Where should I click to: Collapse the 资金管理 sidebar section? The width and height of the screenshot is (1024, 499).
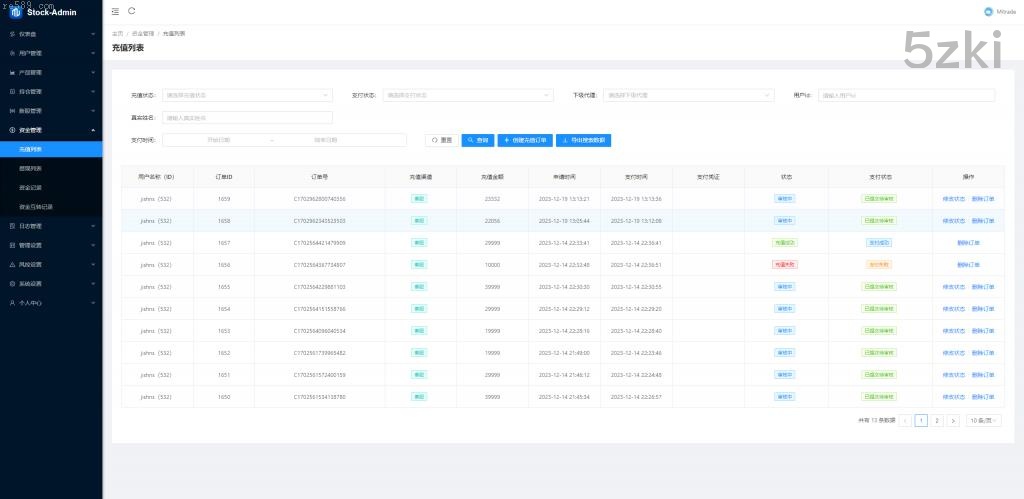click(x=50, y=130)
